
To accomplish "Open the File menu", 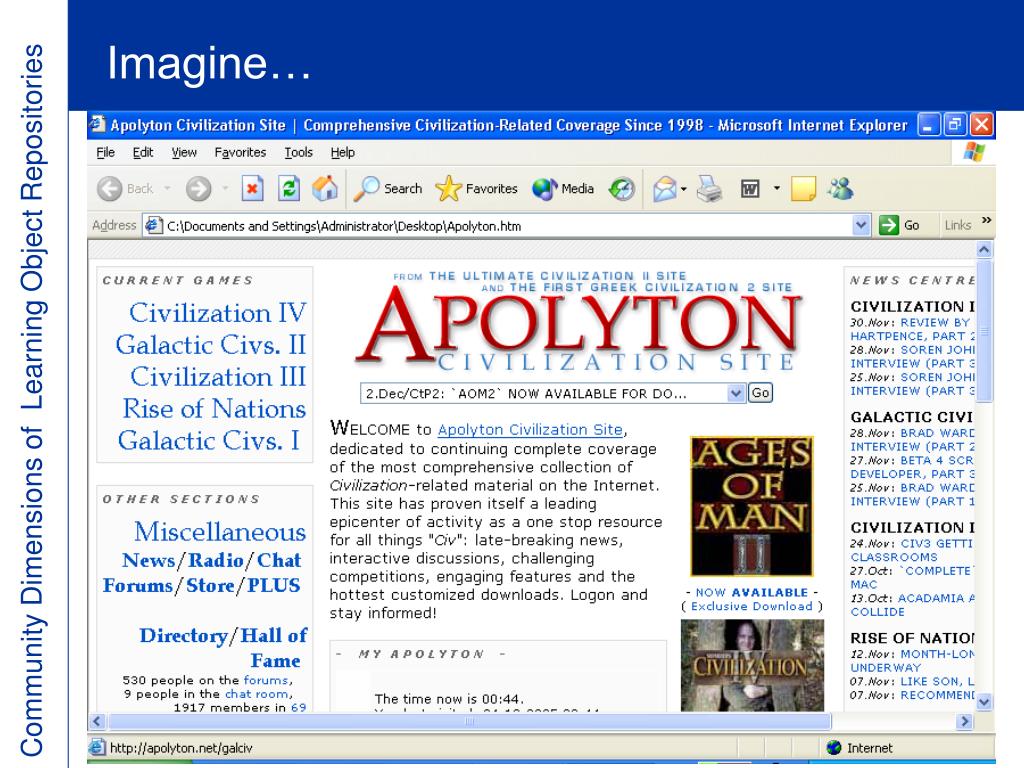I will tap(105, 152).
